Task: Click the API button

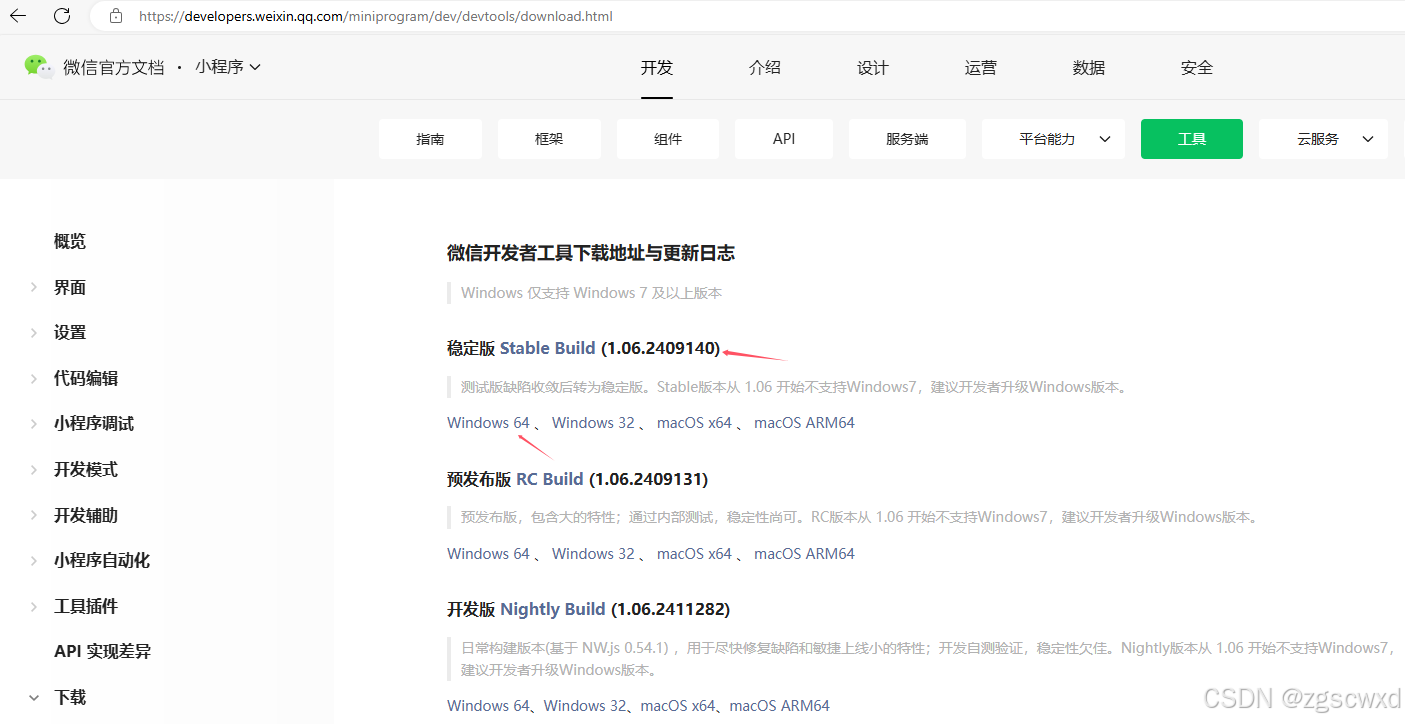Action: pos(784,139)
